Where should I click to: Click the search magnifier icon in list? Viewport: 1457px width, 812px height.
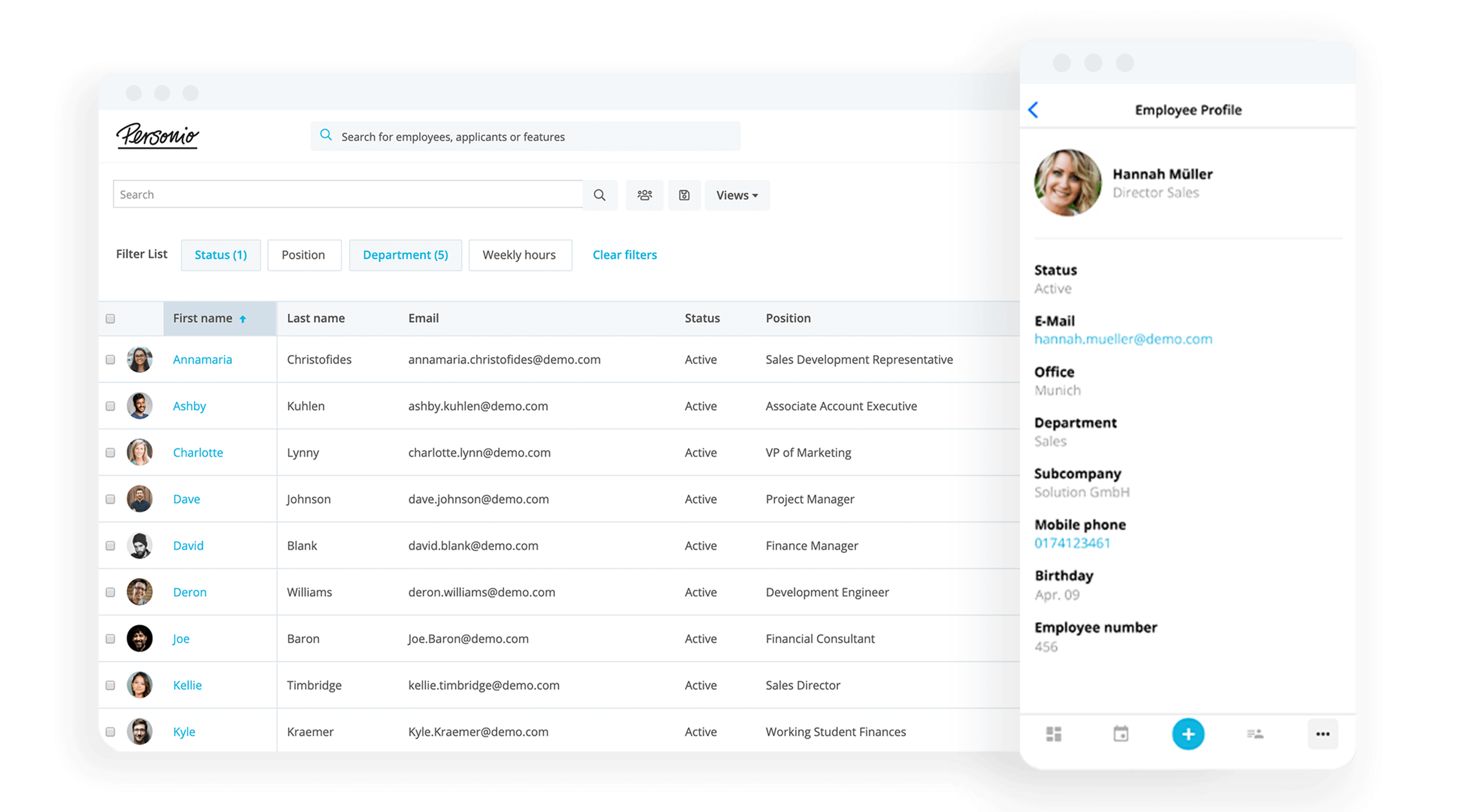pyautogui.click(x=600, y=195)
